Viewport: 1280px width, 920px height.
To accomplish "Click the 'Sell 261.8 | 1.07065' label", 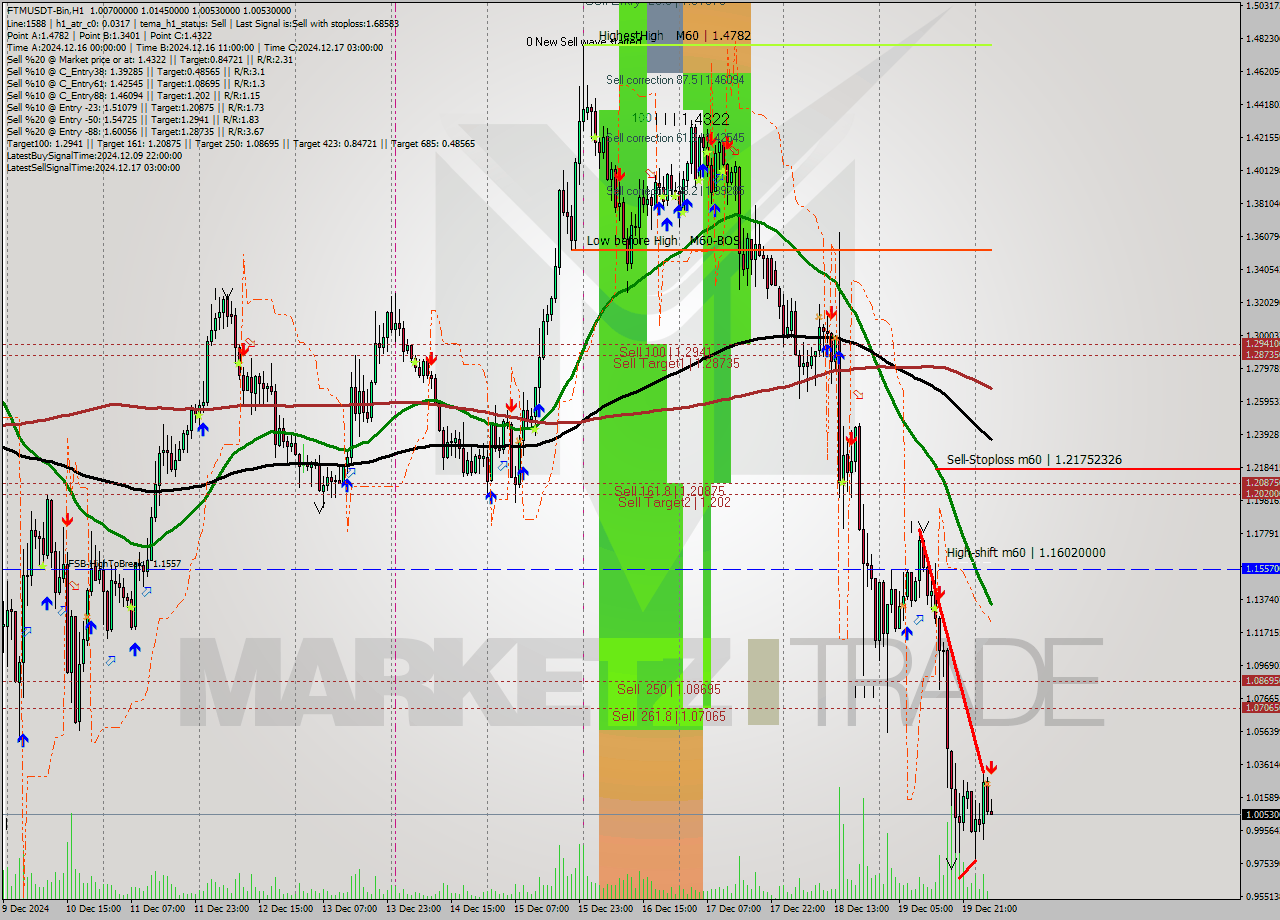I will (x=668, y=716).
